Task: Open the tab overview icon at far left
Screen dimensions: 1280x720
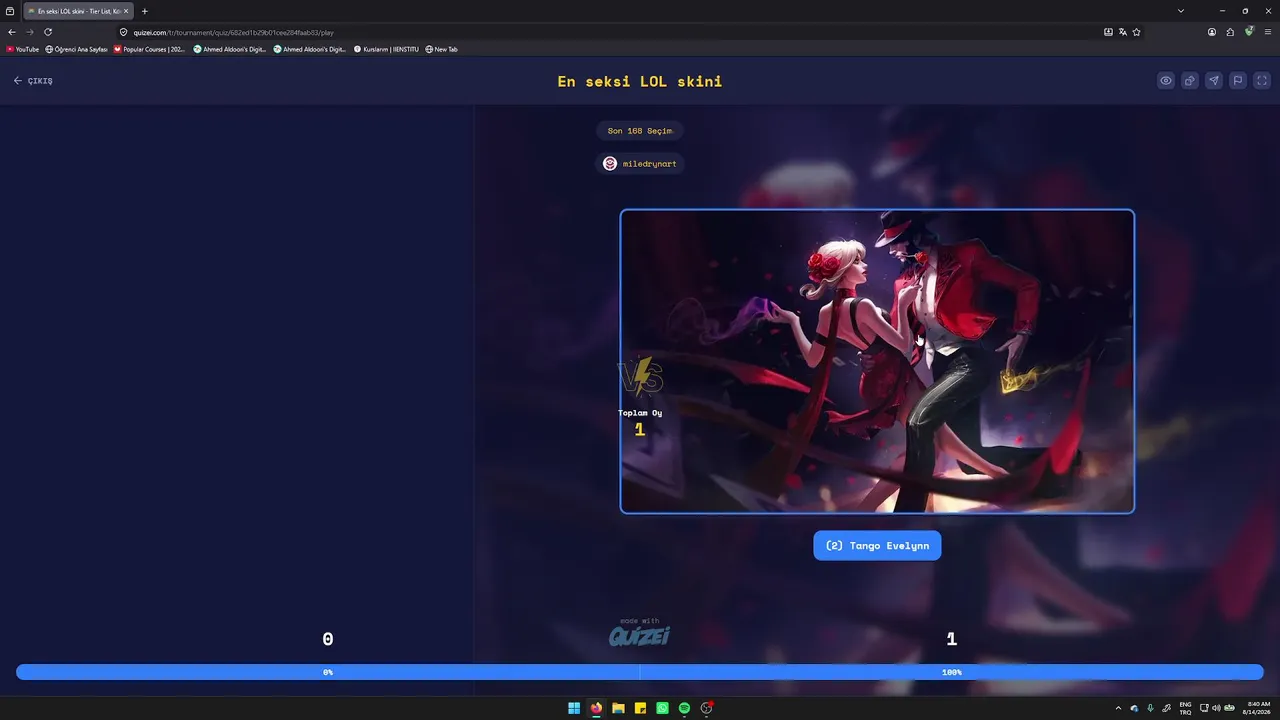Action: point(10,11)
